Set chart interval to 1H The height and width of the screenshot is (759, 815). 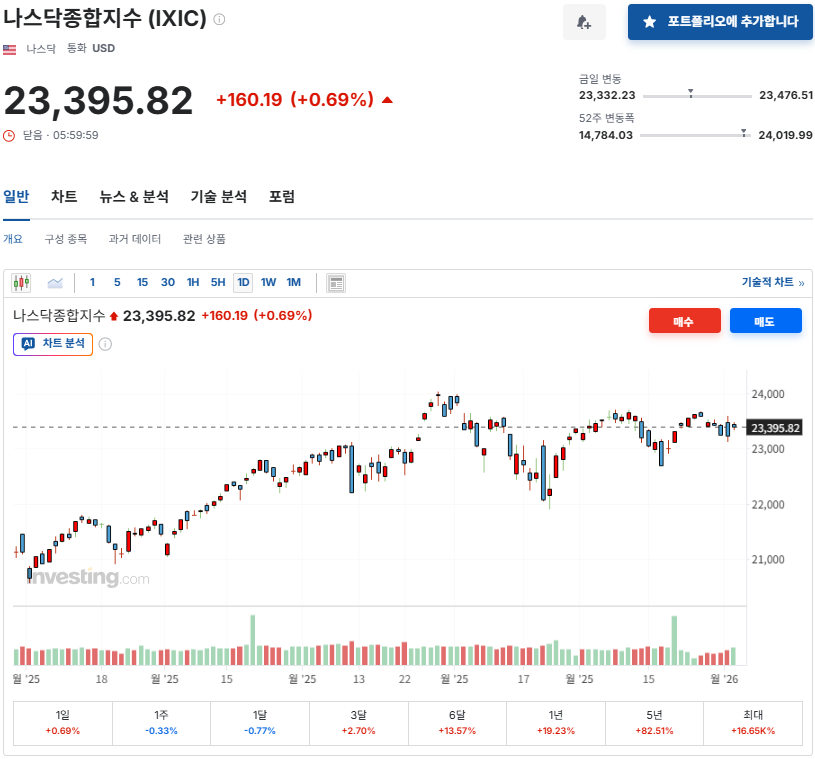pos(193,282)
